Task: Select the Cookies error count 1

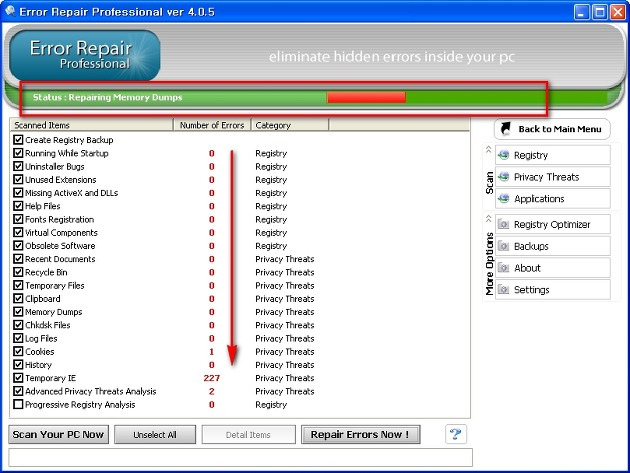Action: pyautogui.click(x=212, y=351)
